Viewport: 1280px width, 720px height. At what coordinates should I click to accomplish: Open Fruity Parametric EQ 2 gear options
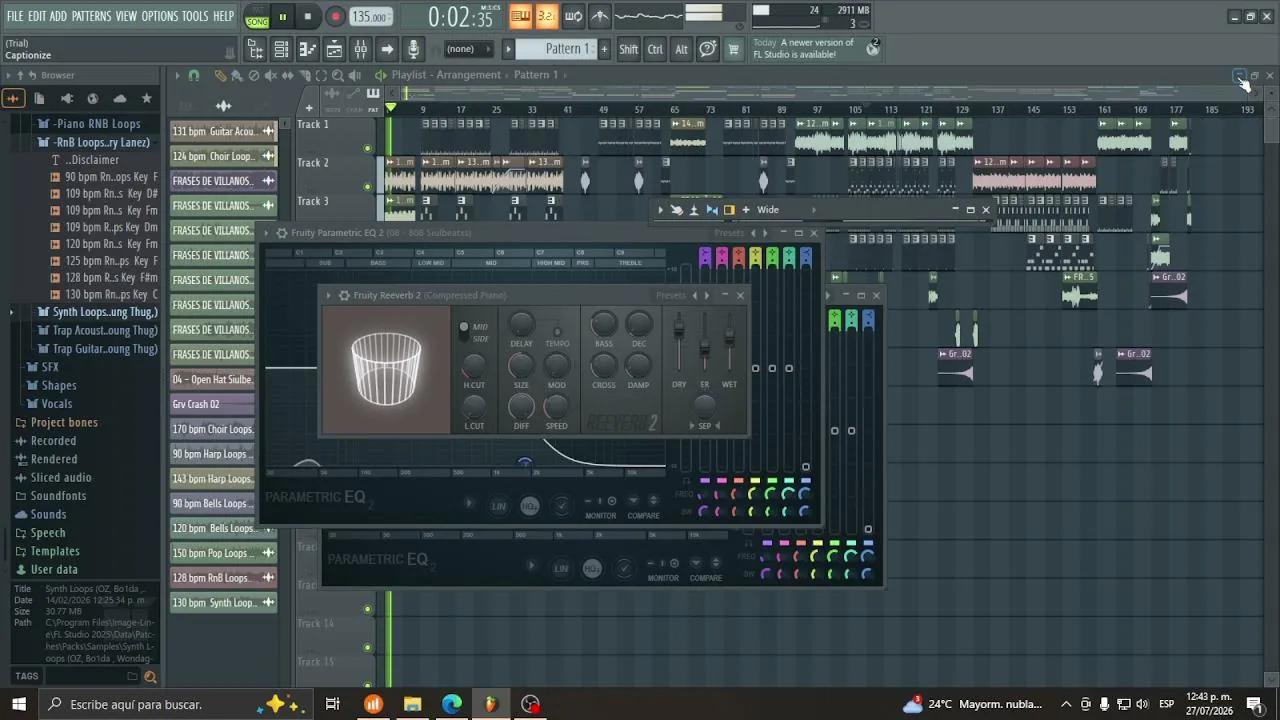282,233
